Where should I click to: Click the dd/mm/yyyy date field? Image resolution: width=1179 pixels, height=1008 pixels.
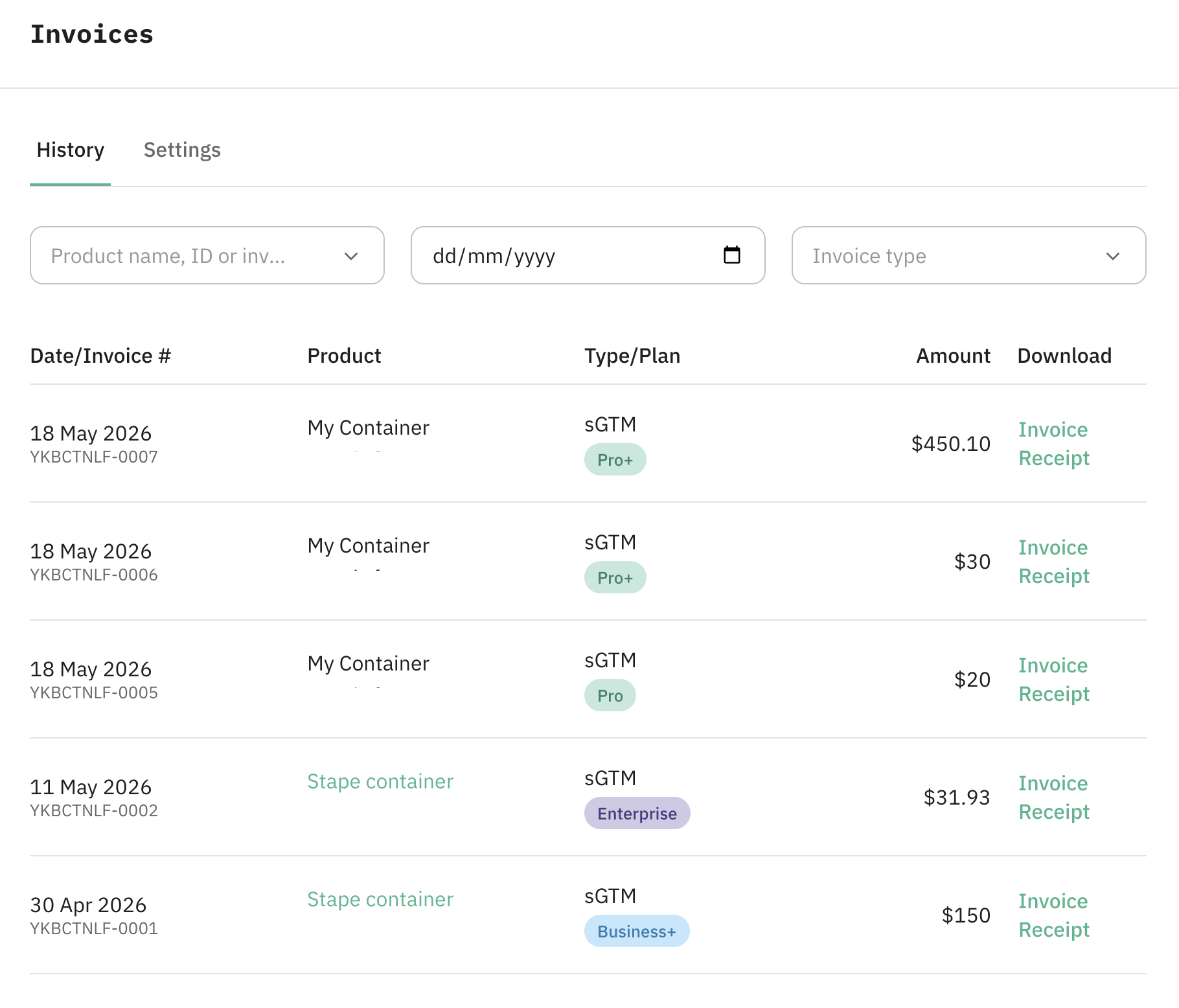[588, 255]
